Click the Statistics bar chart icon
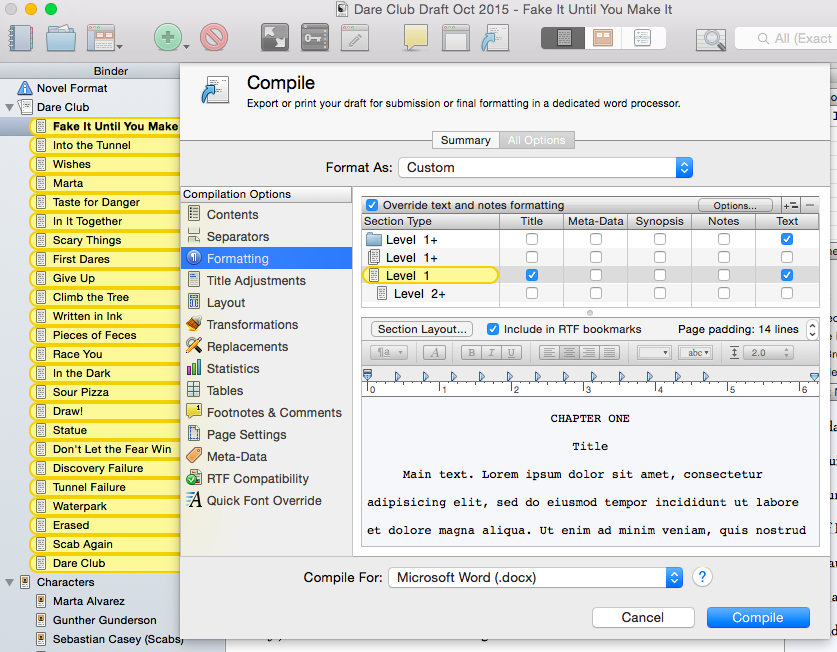837x652 pixels. pos(194,368)
